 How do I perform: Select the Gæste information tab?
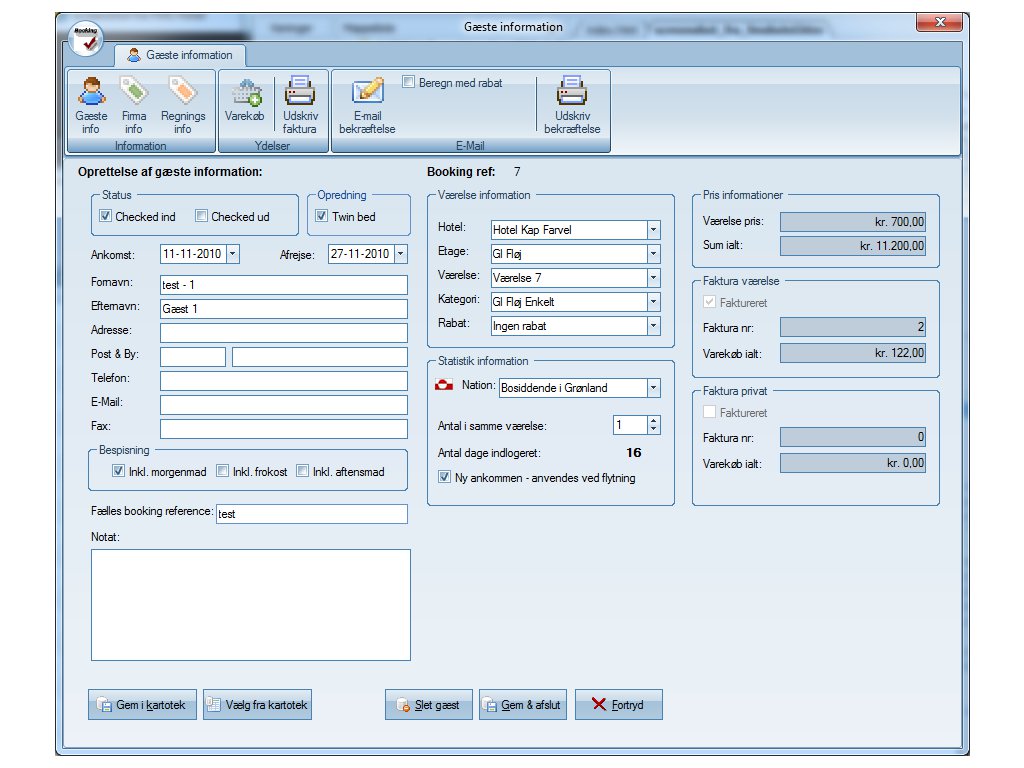(x=180, y=55)
